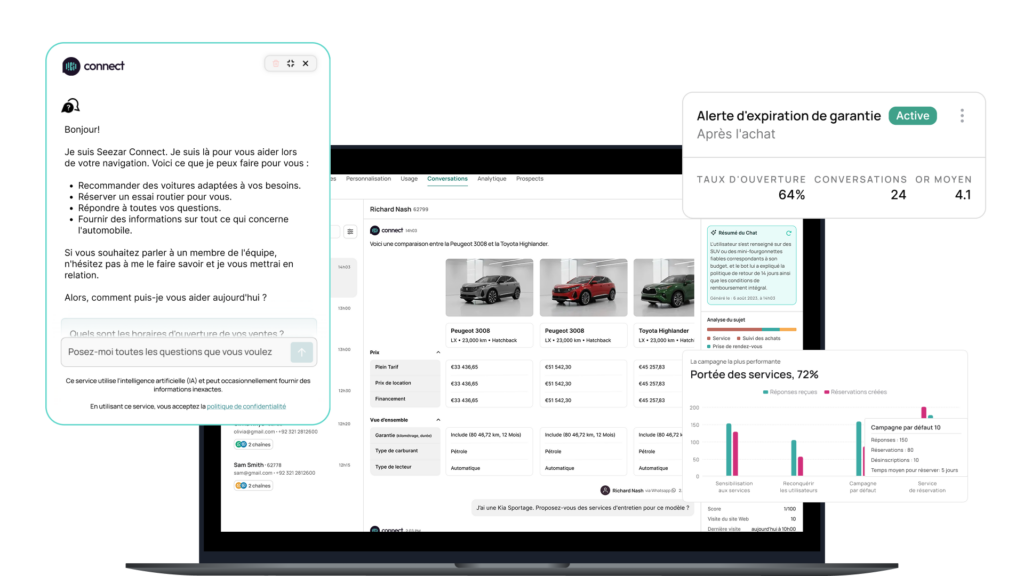Click the chatbot avatar icon above Bonjour
The height and width of the screenshot is (576, 1024).
[70, 107]
